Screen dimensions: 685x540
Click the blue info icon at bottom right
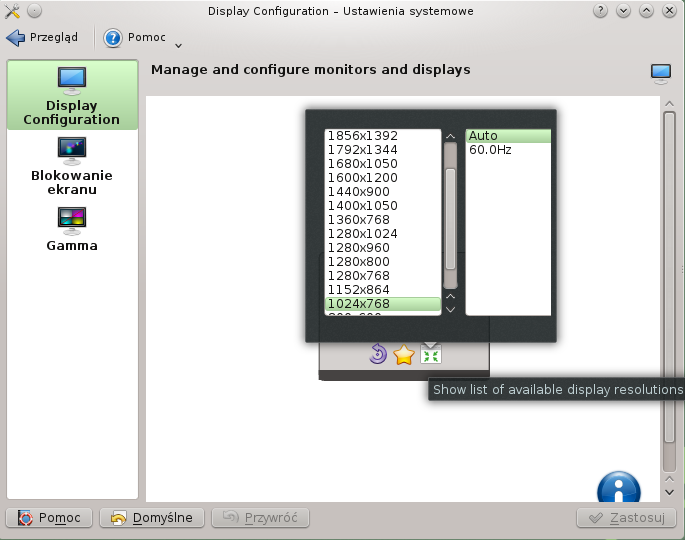[x=618, y=489]
